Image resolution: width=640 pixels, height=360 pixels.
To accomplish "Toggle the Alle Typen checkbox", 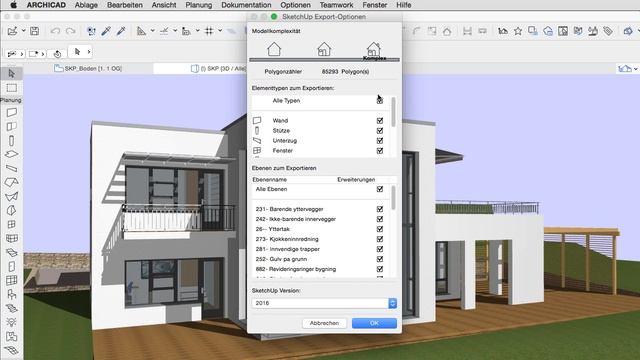I will (x=380, y=101).
